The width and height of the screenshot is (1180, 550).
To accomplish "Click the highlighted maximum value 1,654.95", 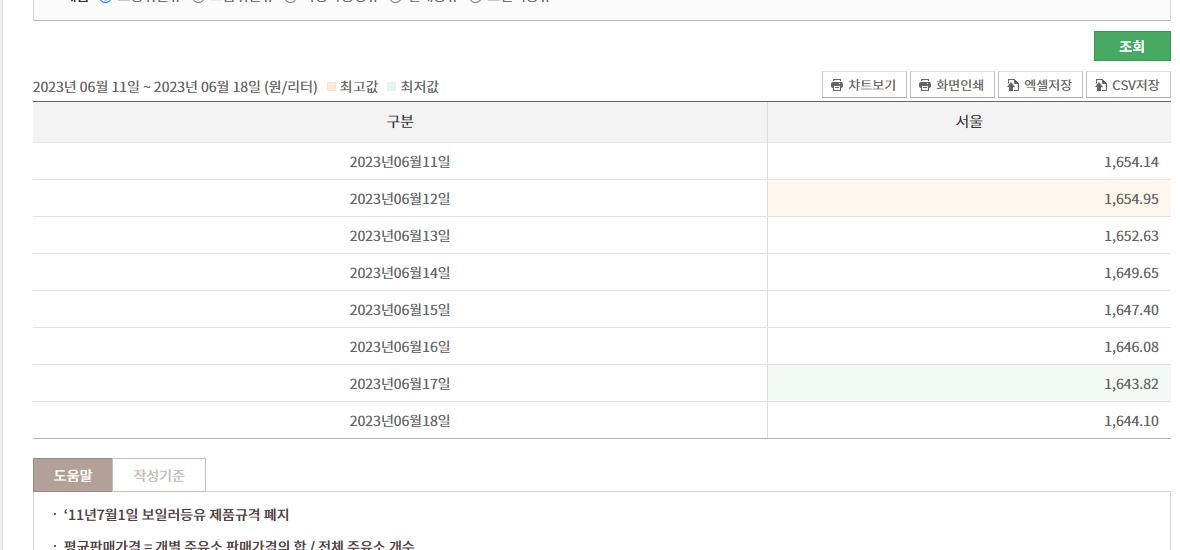I will (1131, 199).
